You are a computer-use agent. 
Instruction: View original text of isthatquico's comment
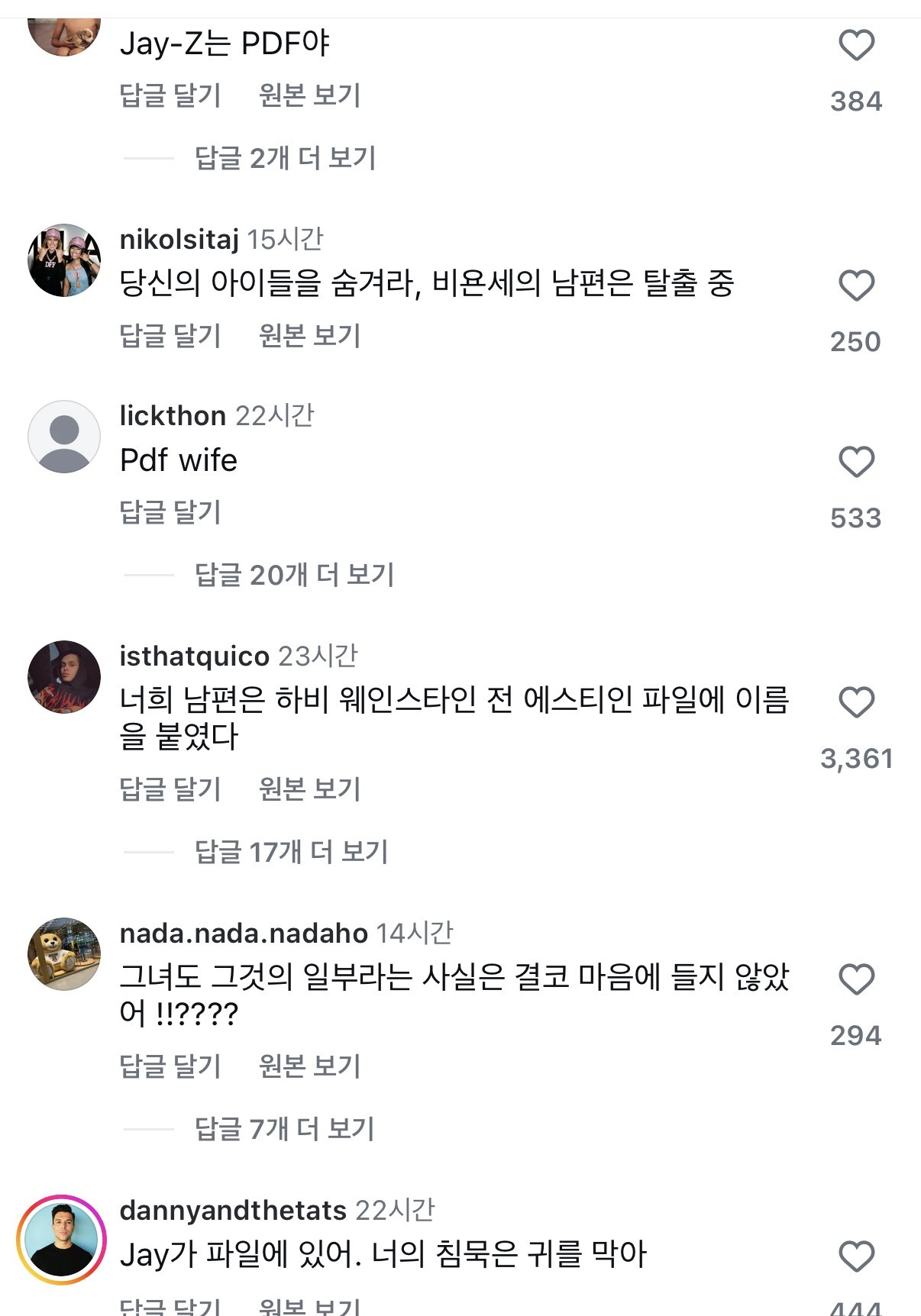tap(309, 789)
